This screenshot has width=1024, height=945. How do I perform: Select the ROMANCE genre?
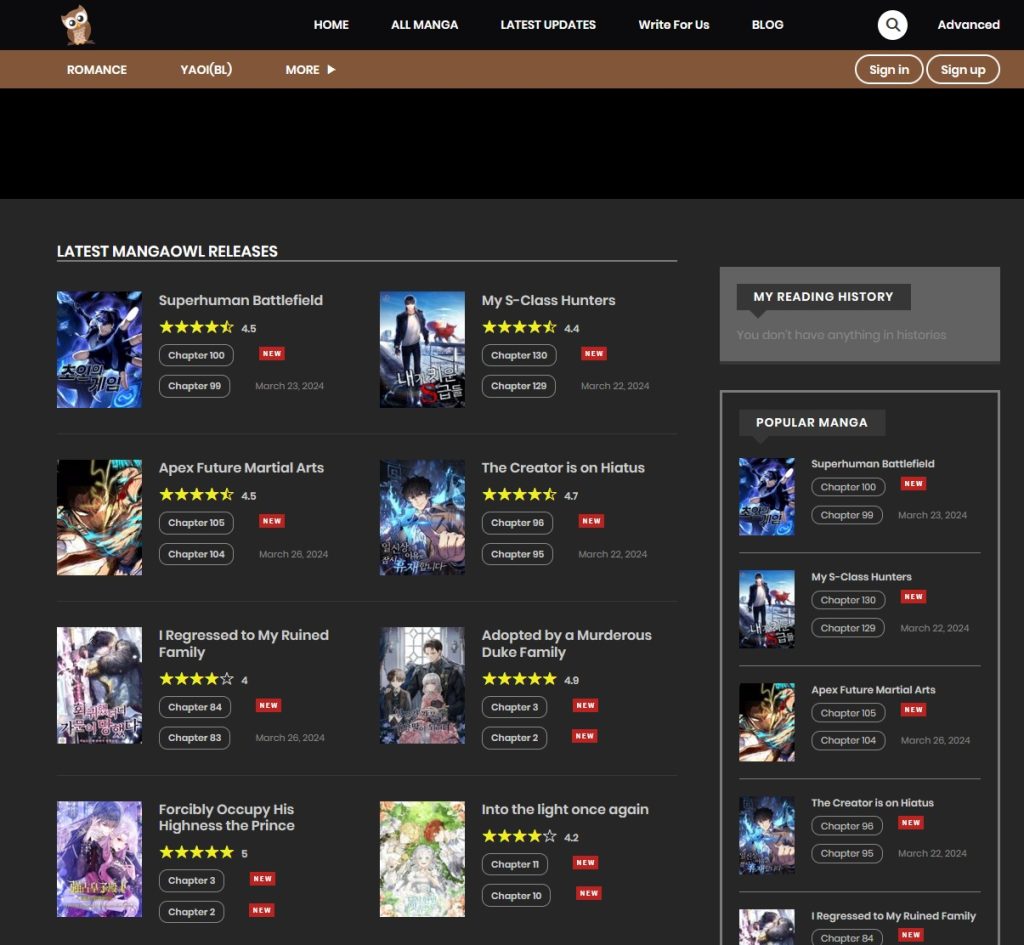point(97,69)
